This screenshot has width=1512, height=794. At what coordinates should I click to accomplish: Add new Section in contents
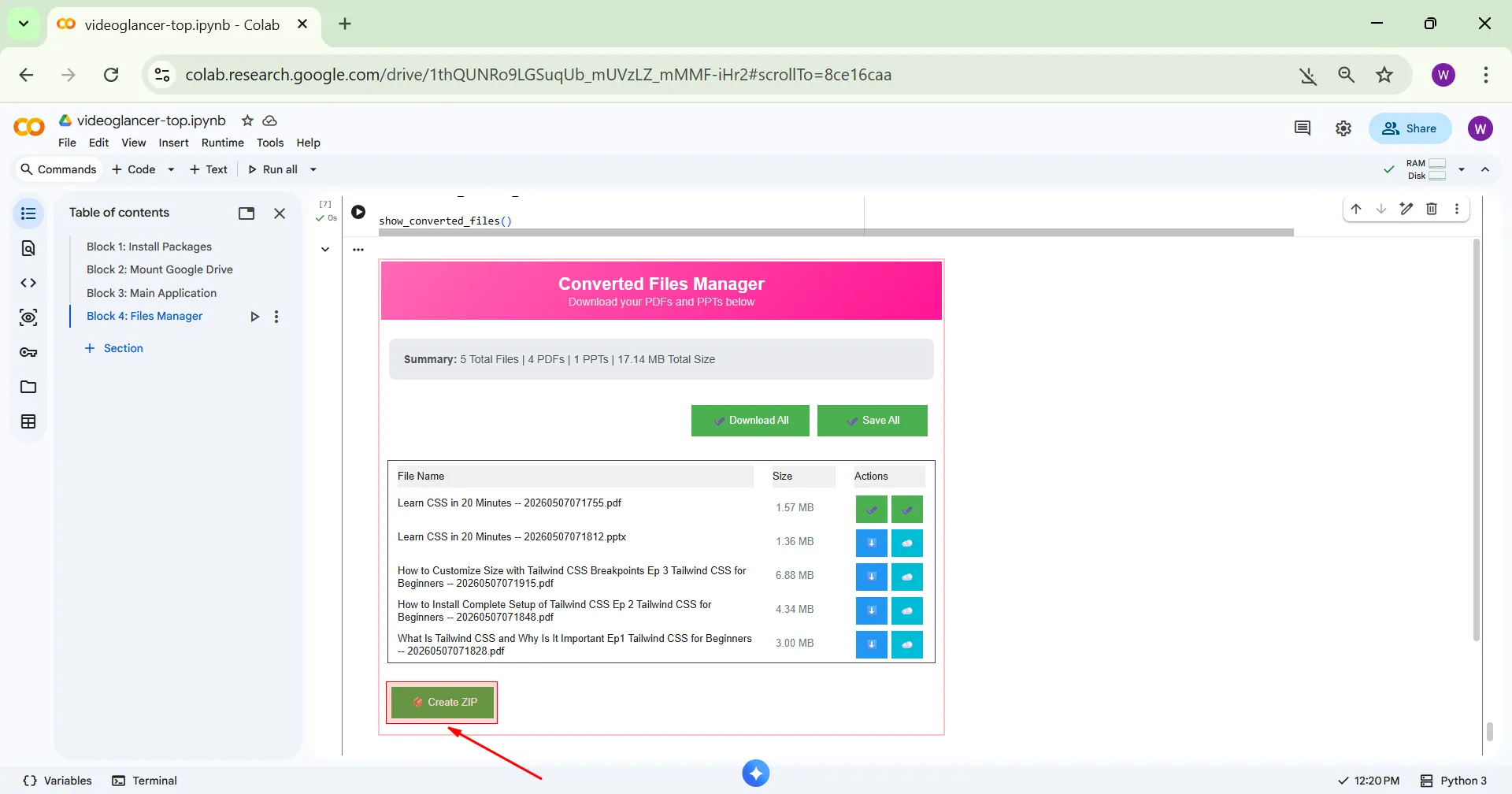click(x=114, y=348)
